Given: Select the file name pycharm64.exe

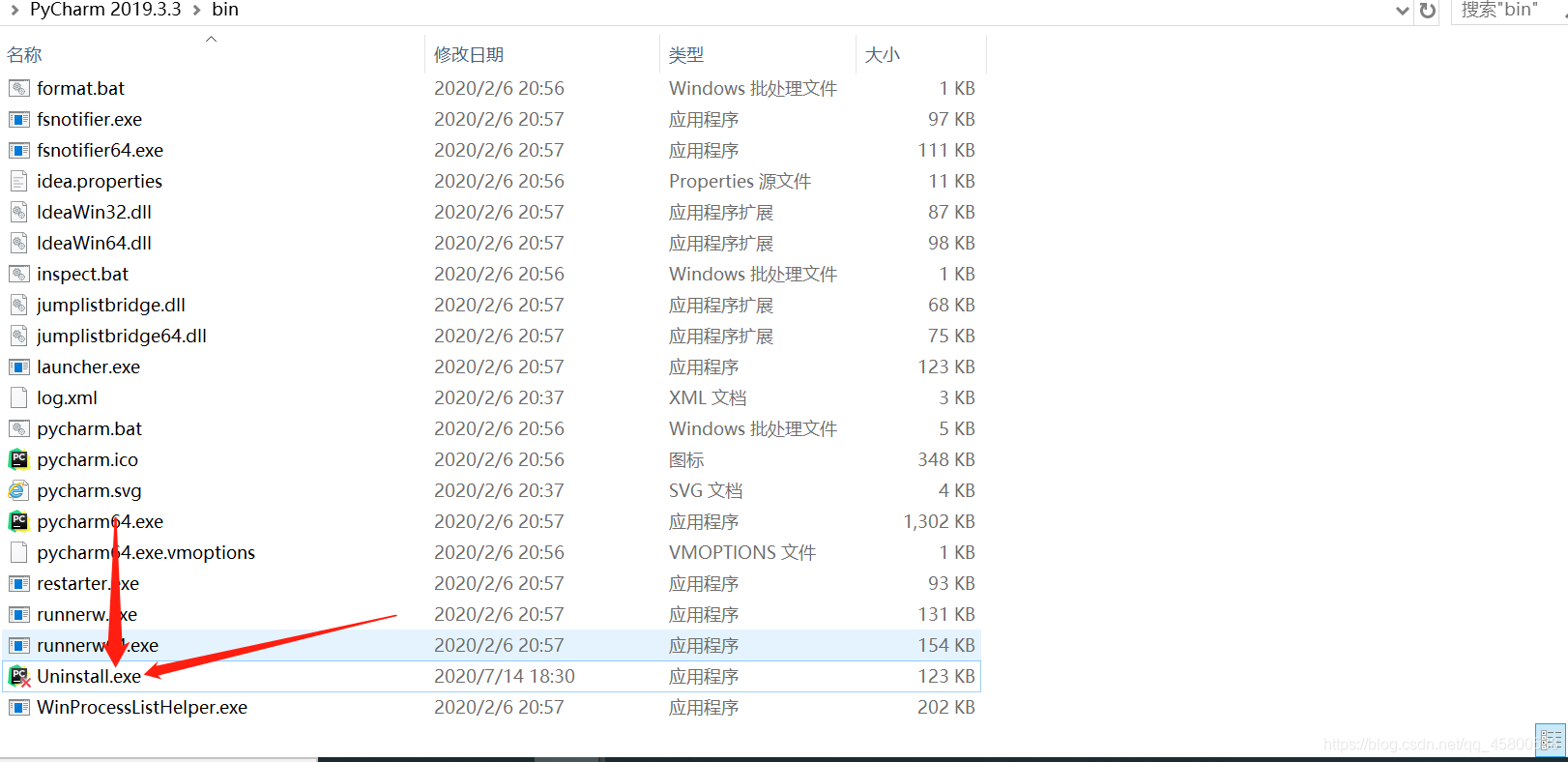Looking at the screenshot, I should (101, 521).
